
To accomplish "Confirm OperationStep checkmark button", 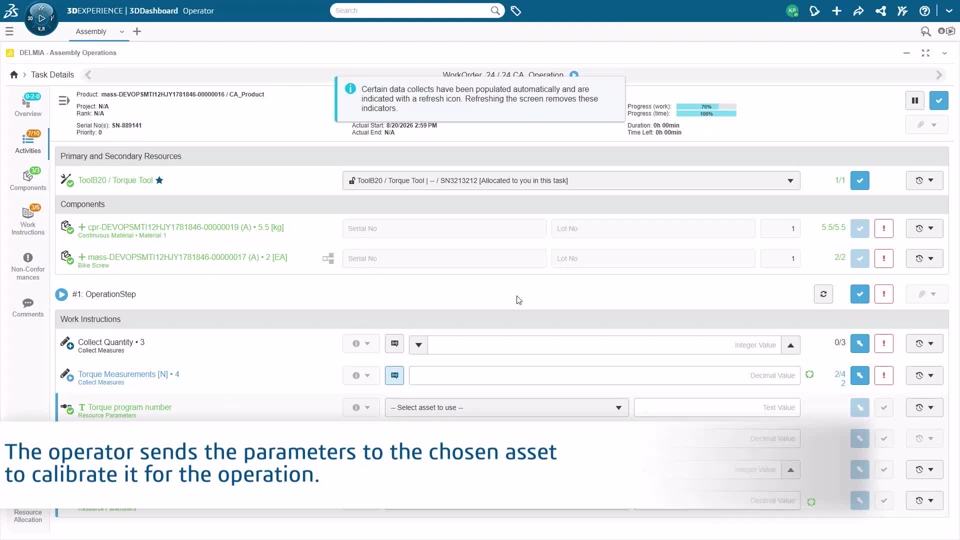I will click(x=860, y=294).
